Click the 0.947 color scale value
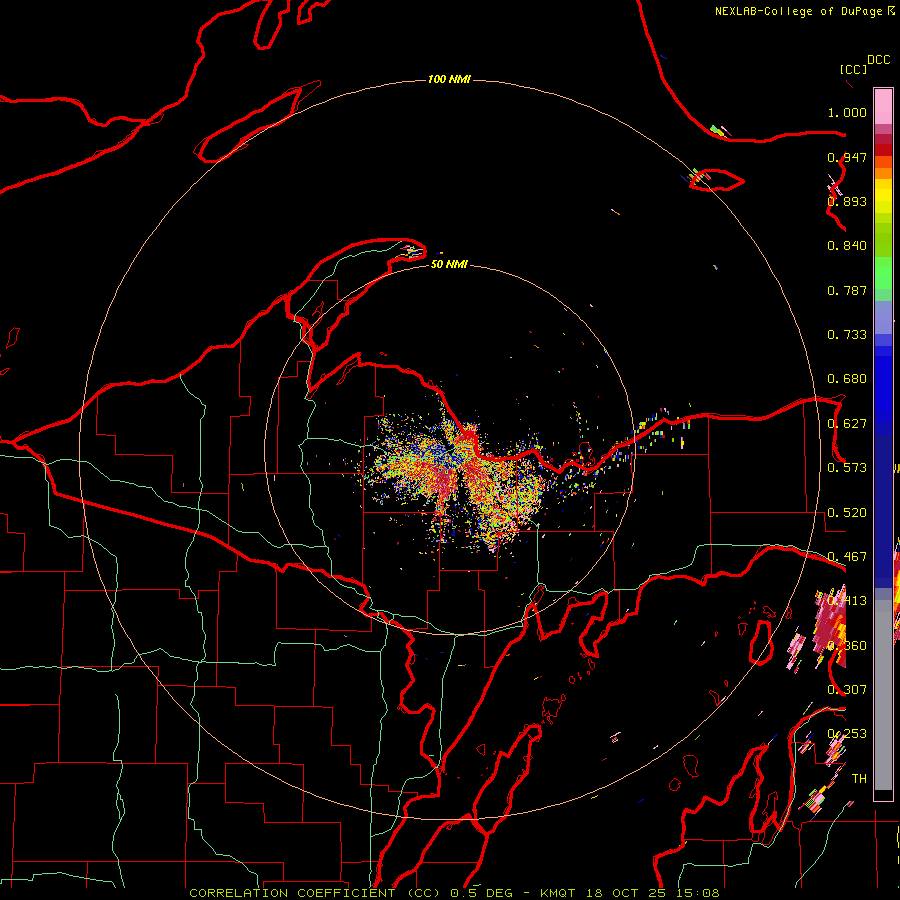 pyautogui.click(x=847, y=157)
